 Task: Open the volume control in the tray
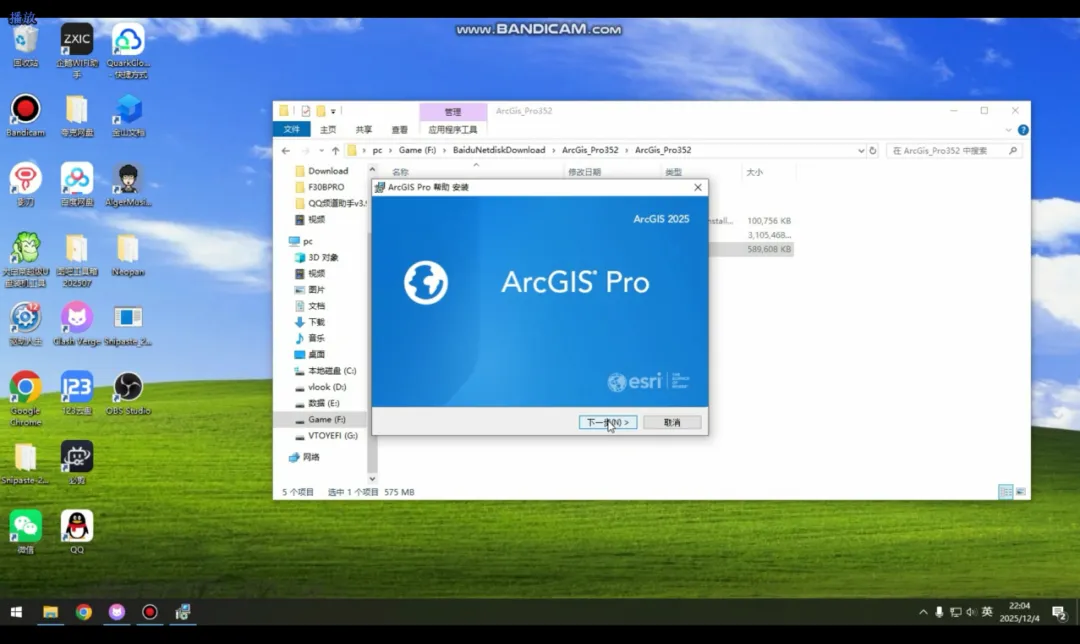pyautogui.click(x=971, y=612)
